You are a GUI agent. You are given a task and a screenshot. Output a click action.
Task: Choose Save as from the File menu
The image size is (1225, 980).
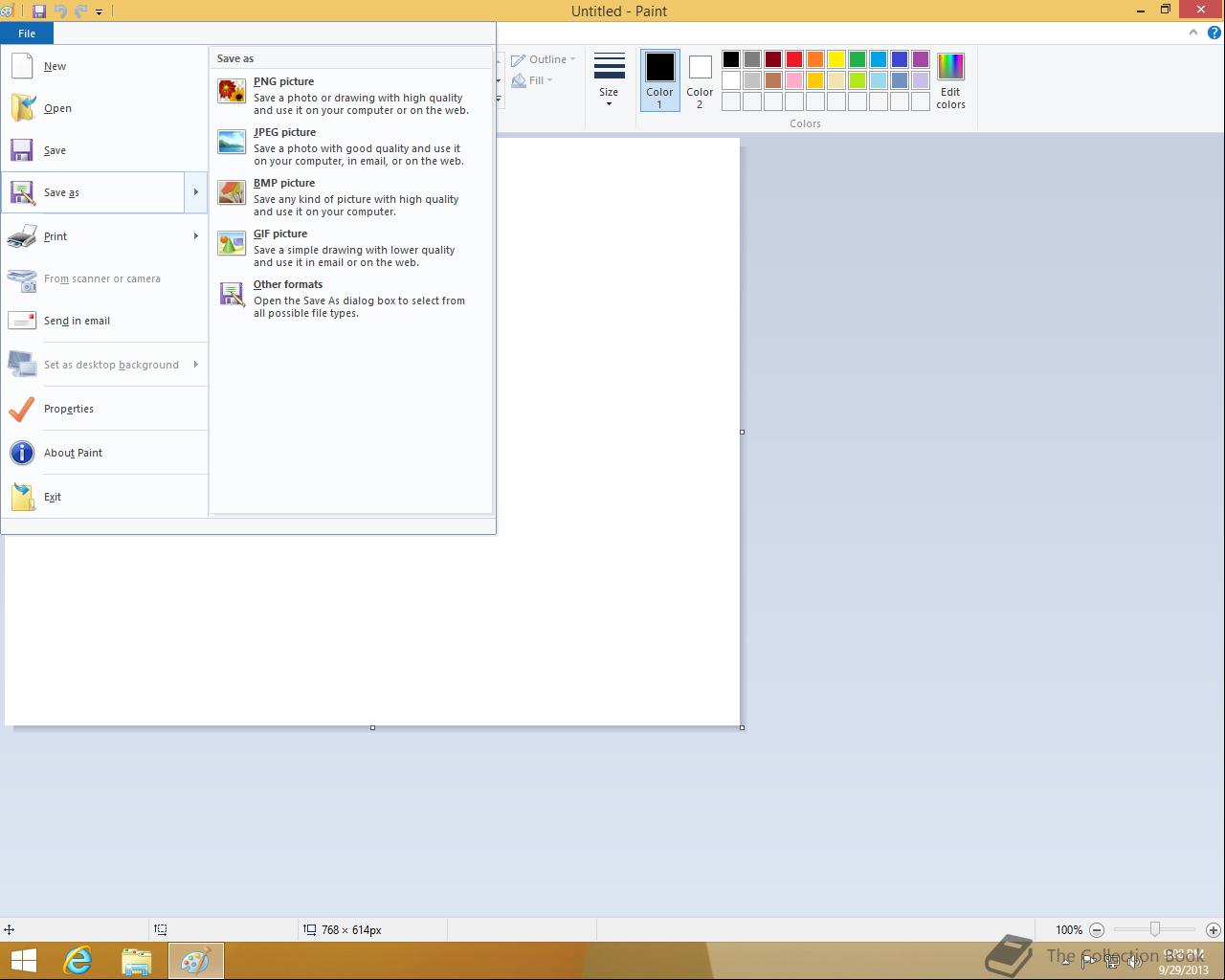tap(93, 192)
